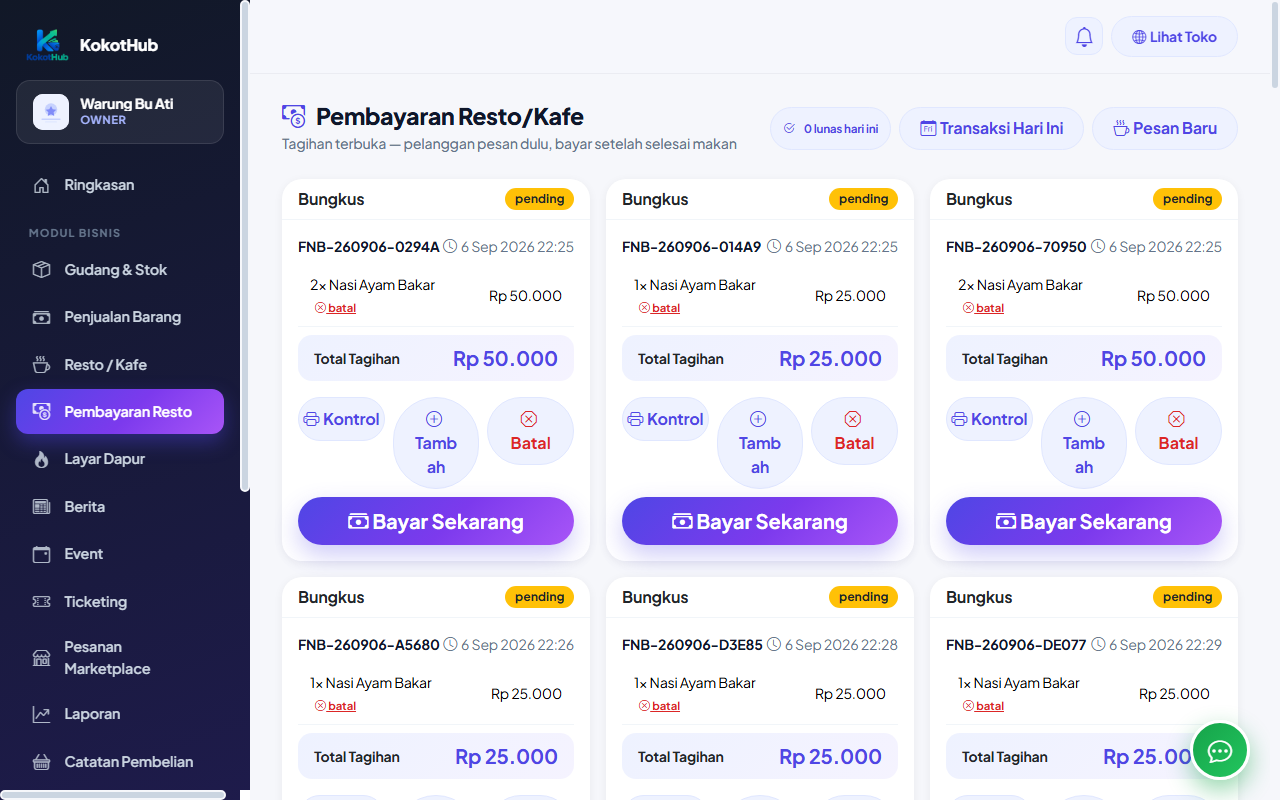Image resolution: width=1280 pixels, height=800 pixels.
Task: Open the Penjualan Barang module
Action: [x=120, y=317]
